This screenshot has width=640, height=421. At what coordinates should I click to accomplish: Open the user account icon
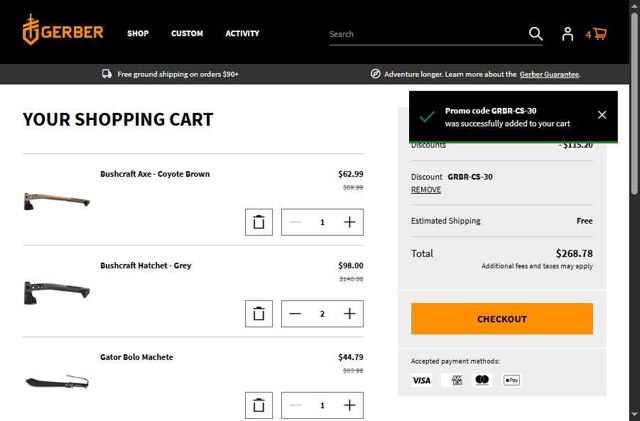pyautogui.click(x=567, y=34)
